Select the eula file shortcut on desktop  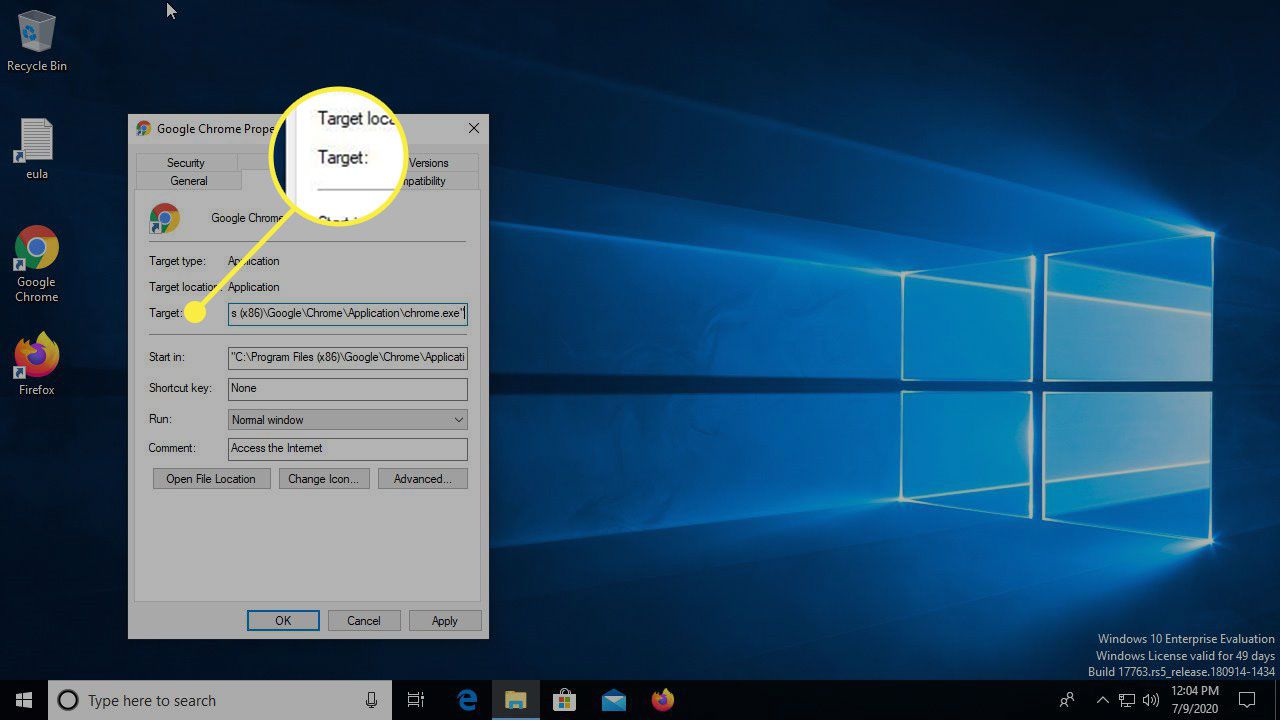pyautogui.click(x=37, y=149)
